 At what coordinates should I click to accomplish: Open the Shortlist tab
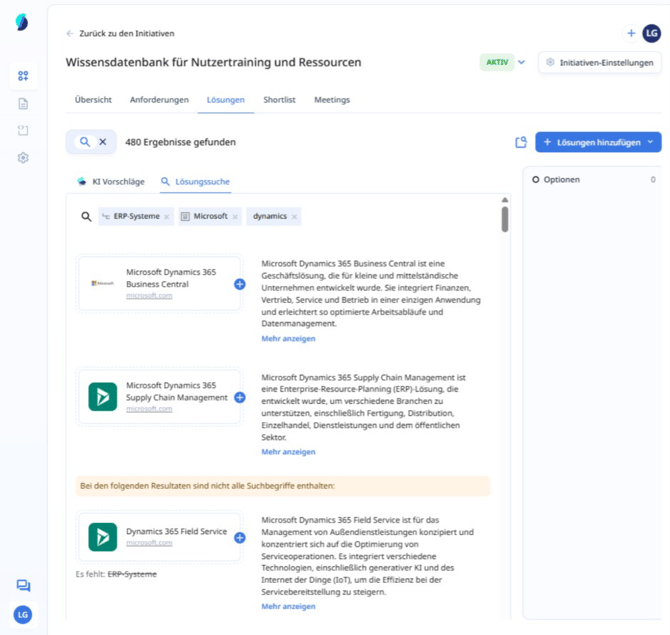click(279, 100)
